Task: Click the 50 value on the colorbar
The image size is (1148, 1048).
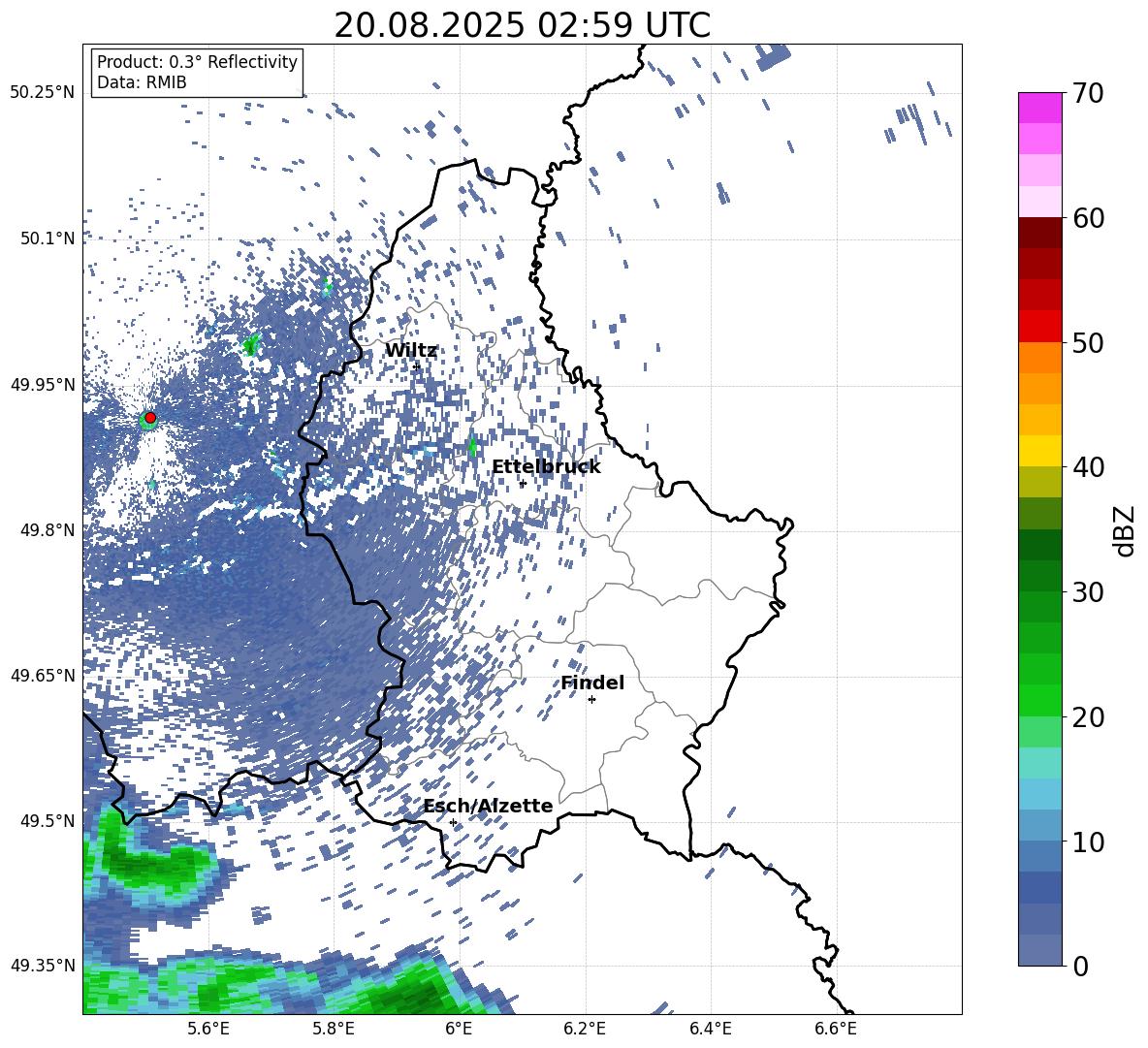Action: pos(1087,343)
